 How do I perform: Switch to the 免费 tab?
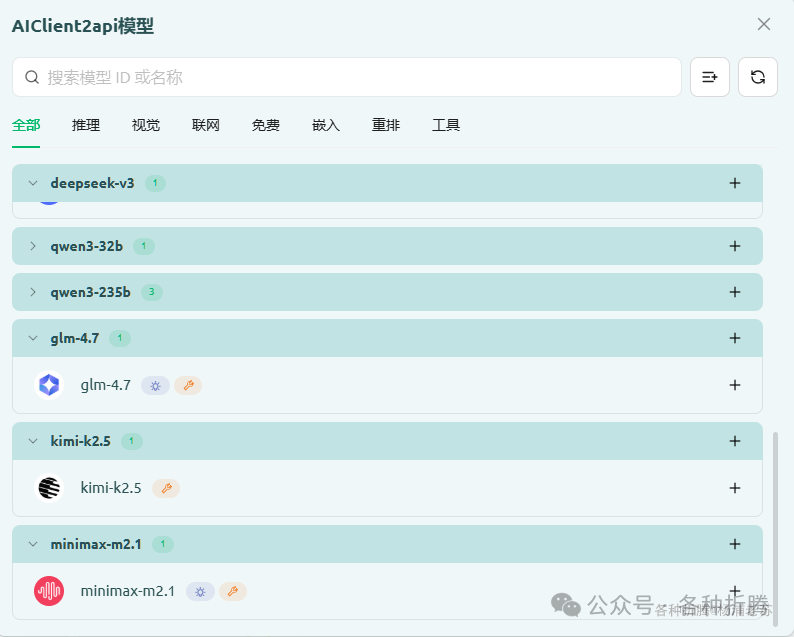266,125
